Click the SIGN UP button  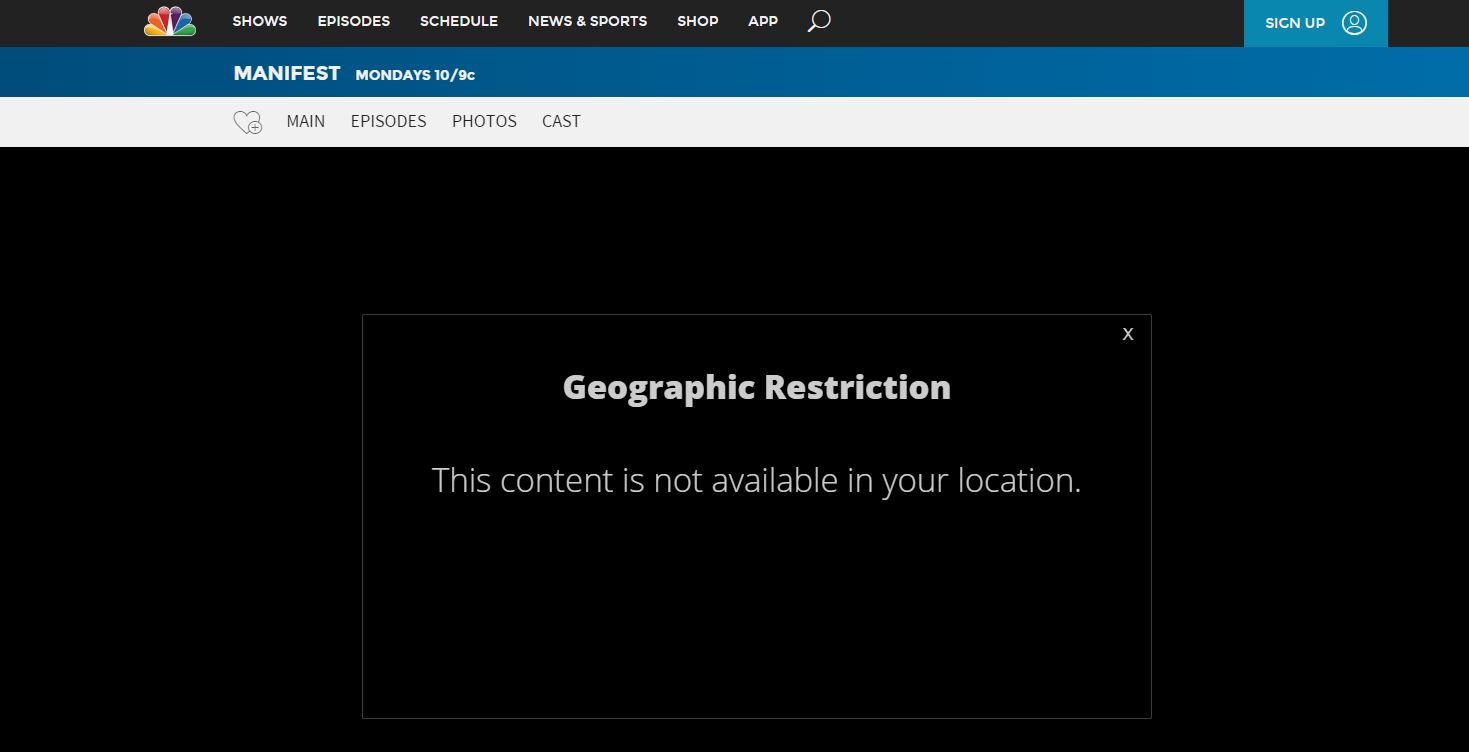click(1316, 23)
